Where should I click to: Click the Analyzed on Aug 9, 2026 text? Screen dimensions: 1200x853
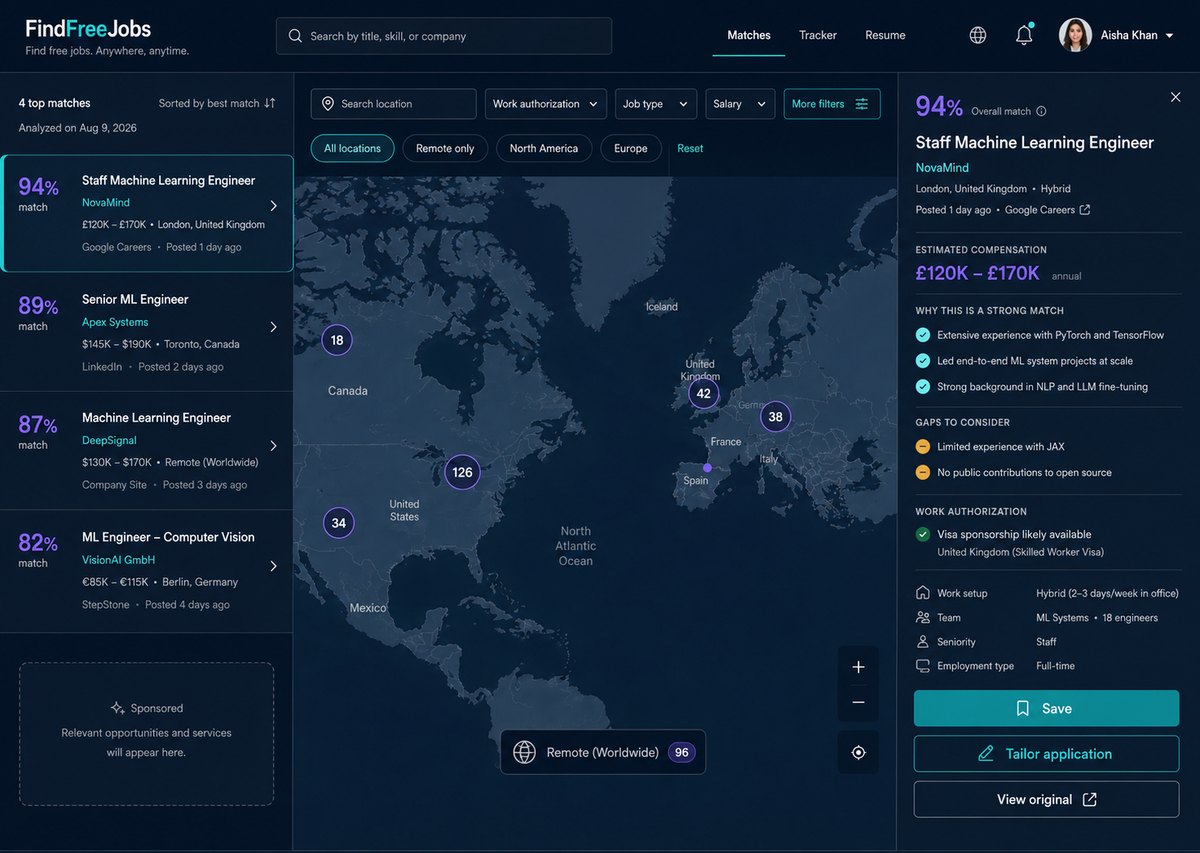point(78,128)
